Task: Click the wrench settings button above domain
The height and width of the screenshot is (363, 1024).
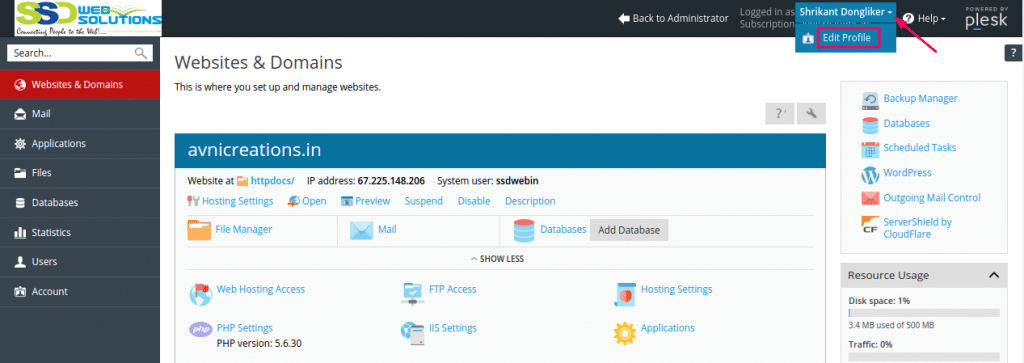Action: click(x=812, y=114)
